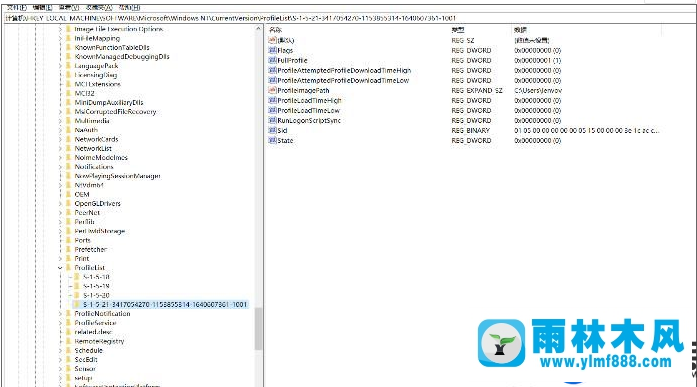Select the KnownFunctionTableDlls key

tap(112, 47)
